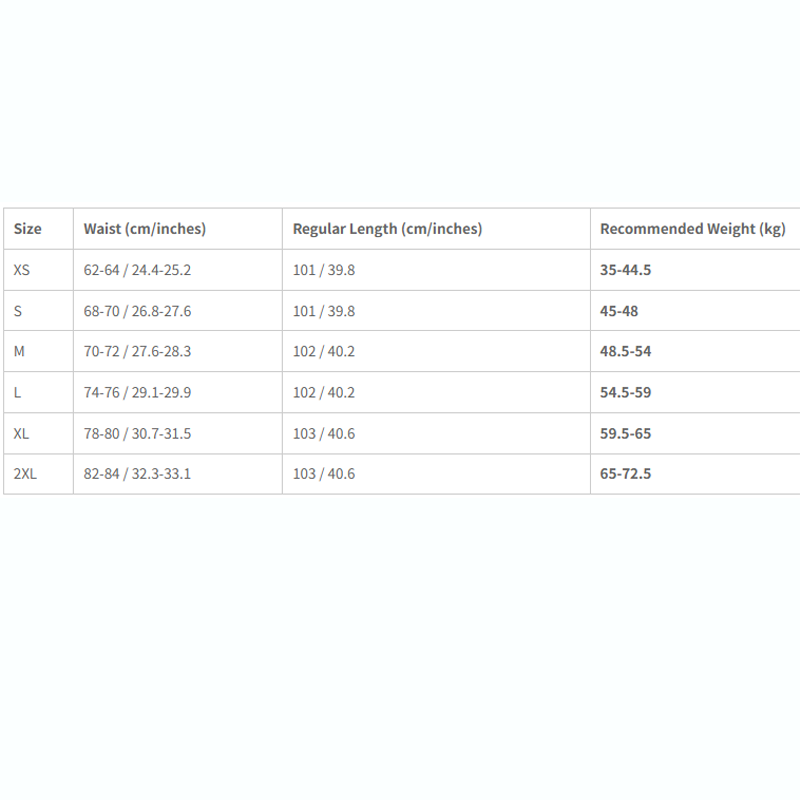800x800 pixels.
Task: Click the Regular Length (cm/inches) header
Action: 387,229
